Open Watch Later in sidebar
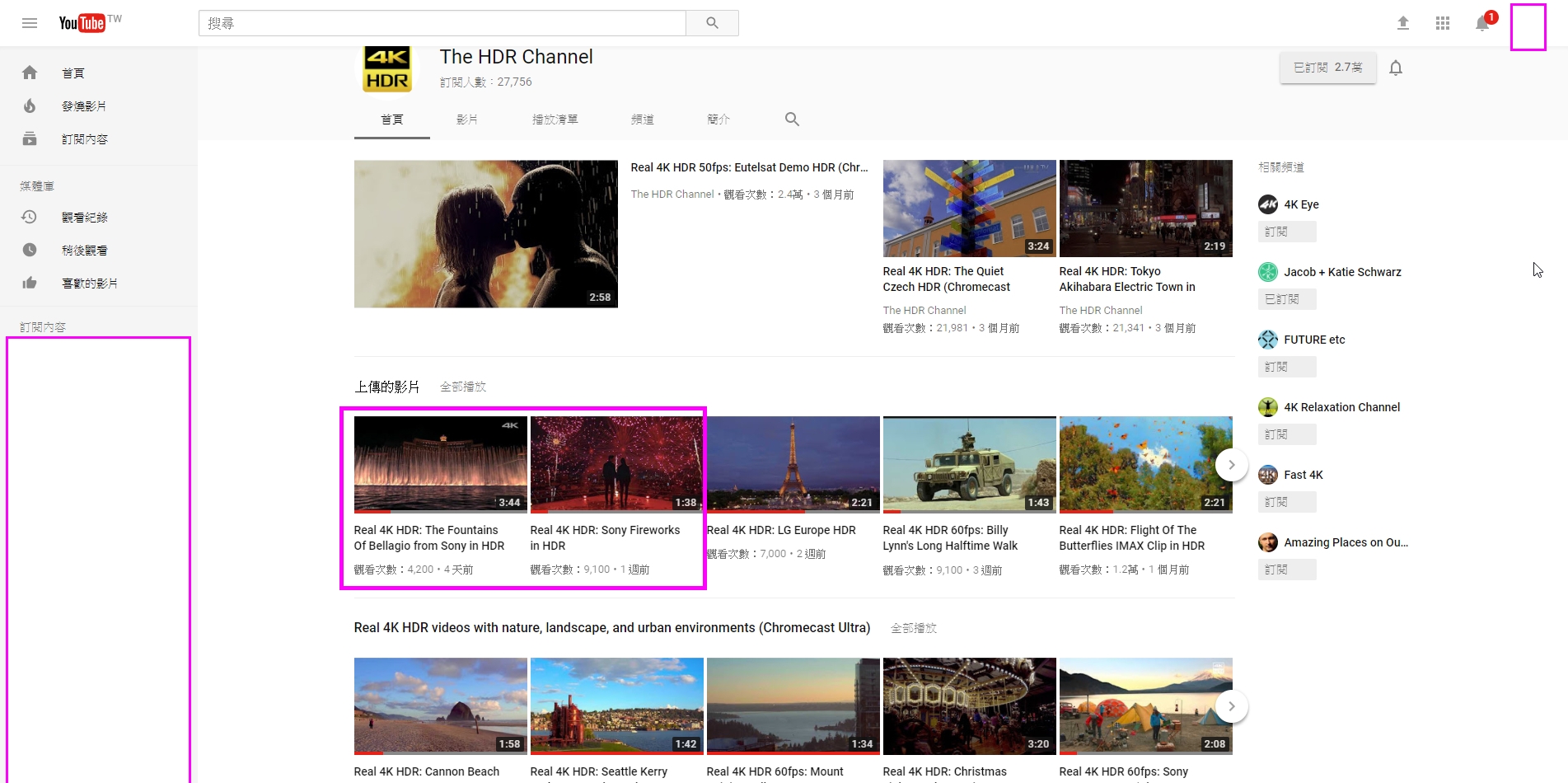This screenshot has width=1568, height=783. tap(99, 250)
